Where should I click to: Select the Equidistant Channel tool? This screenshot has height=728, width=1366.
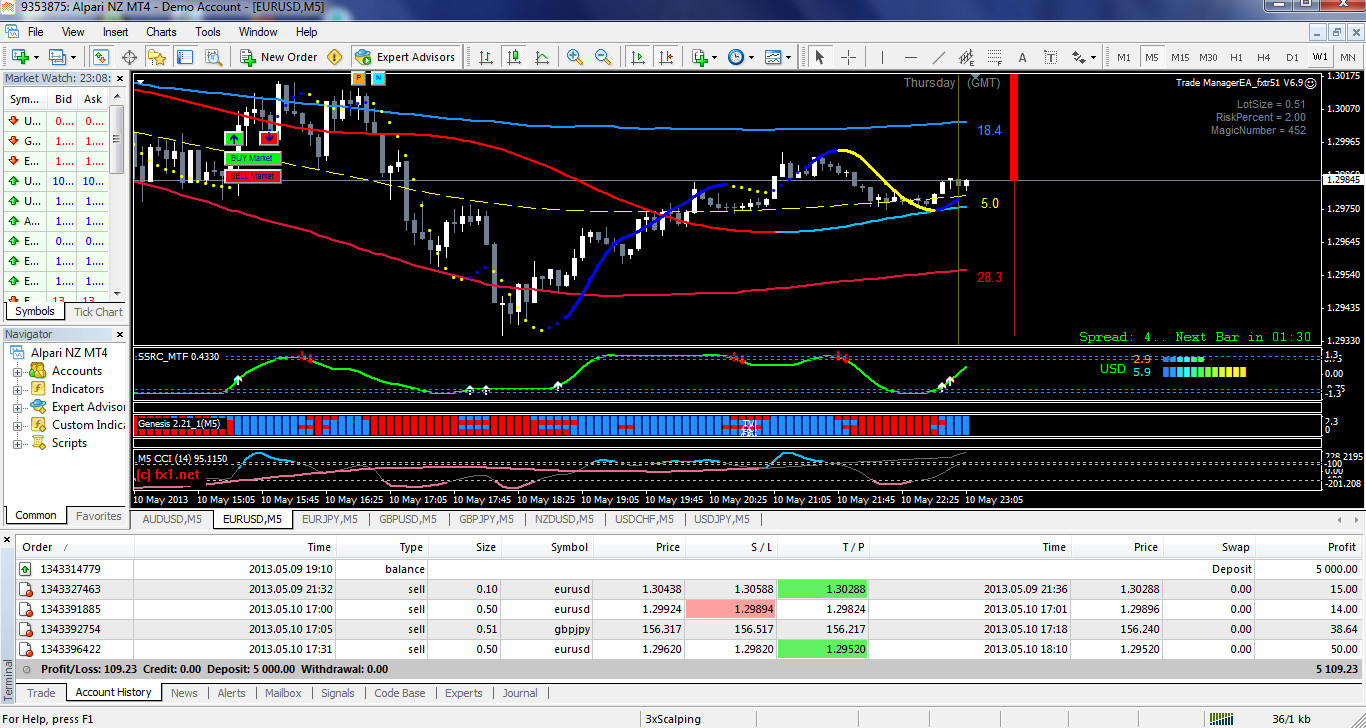click(x=967, y=57)
